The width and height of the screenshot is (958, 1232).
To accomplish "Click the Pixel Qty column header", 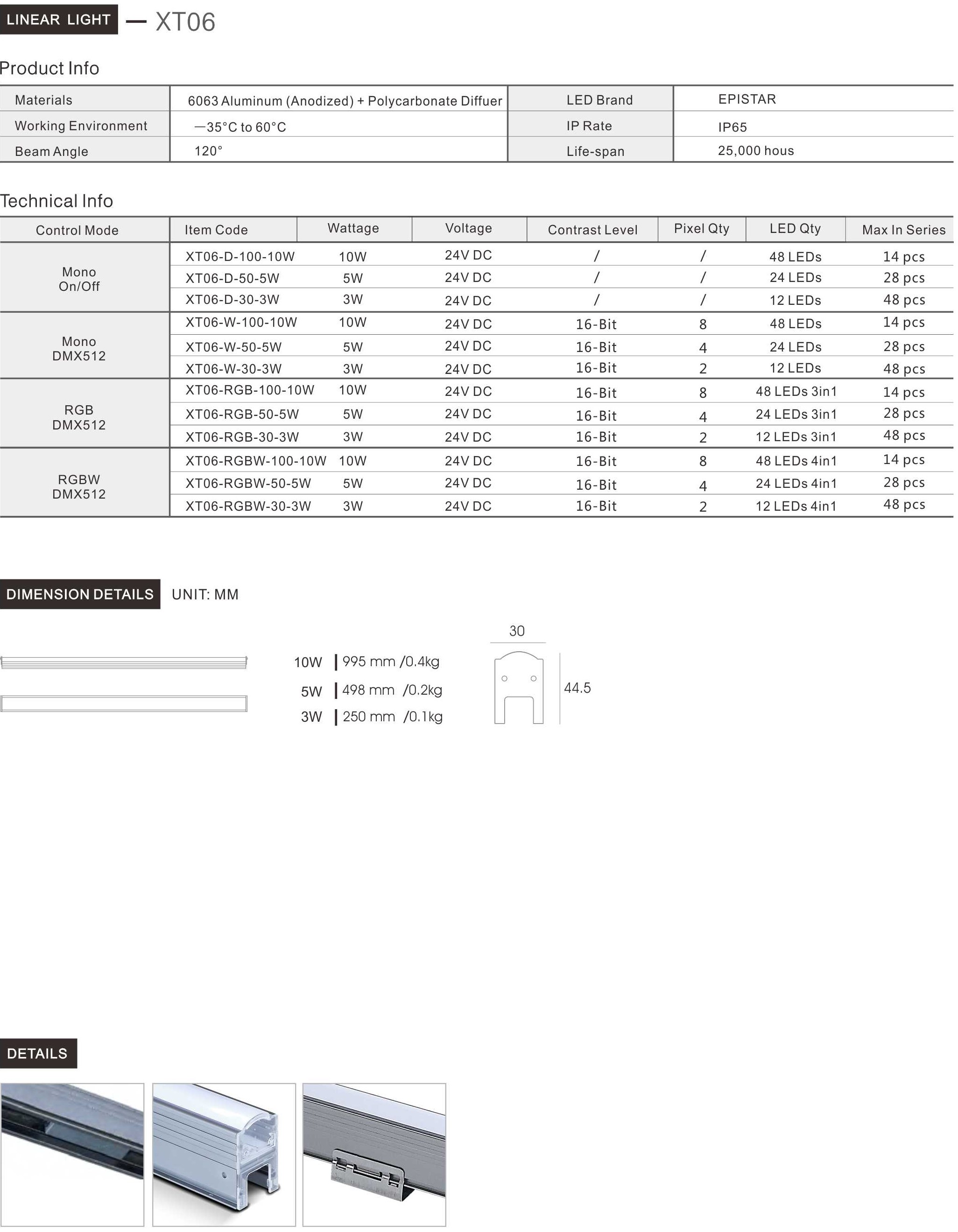I will (x=701, y=228).
